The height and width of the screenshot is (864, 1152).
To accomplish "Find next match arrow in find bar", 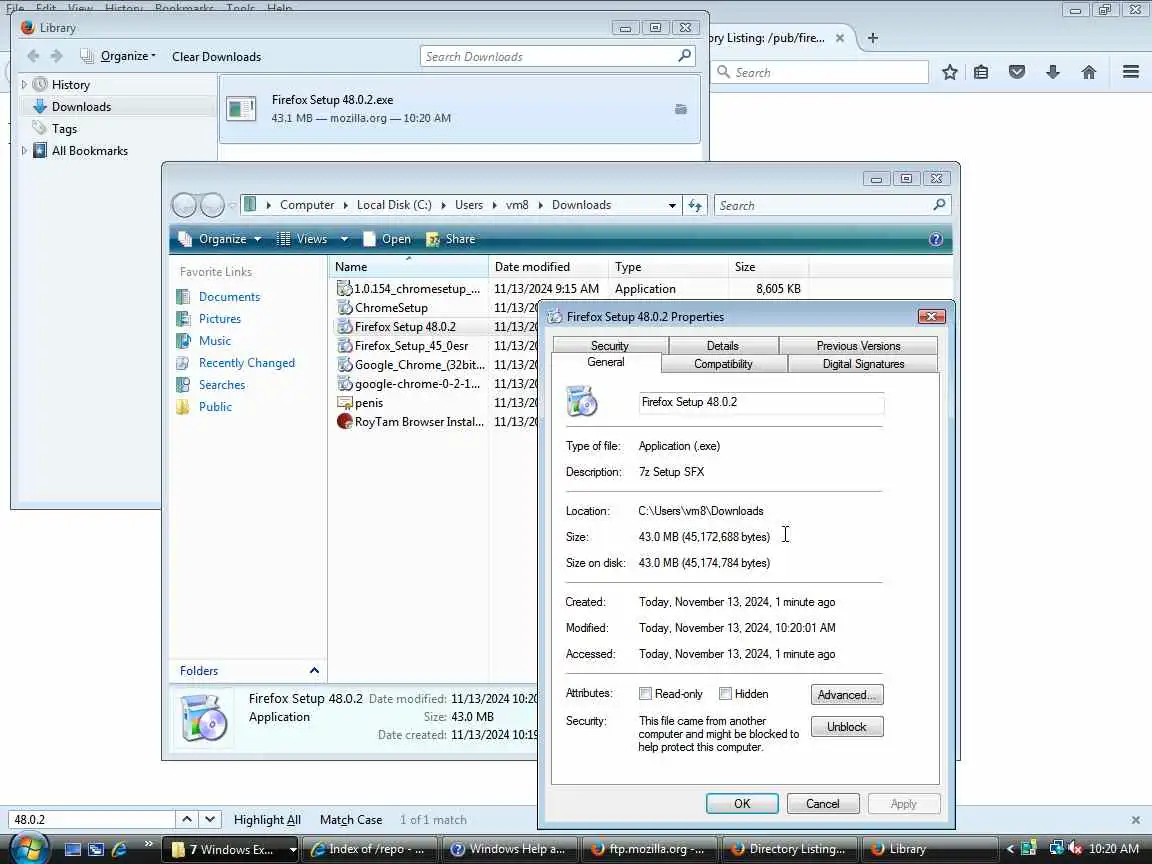I will (x=209, y=819).
